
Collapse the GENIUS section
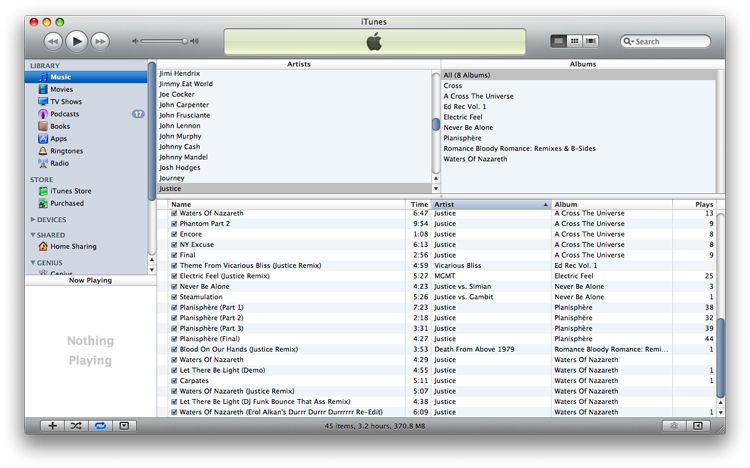pyautogui.click(x=33, y=263)
